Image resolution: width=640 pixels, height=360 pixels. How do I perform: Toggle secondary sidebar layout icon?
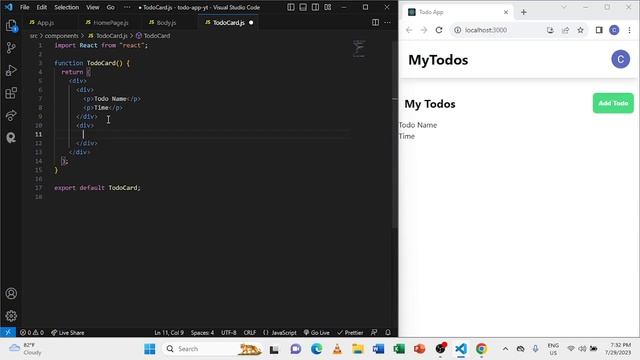[315, 7]
